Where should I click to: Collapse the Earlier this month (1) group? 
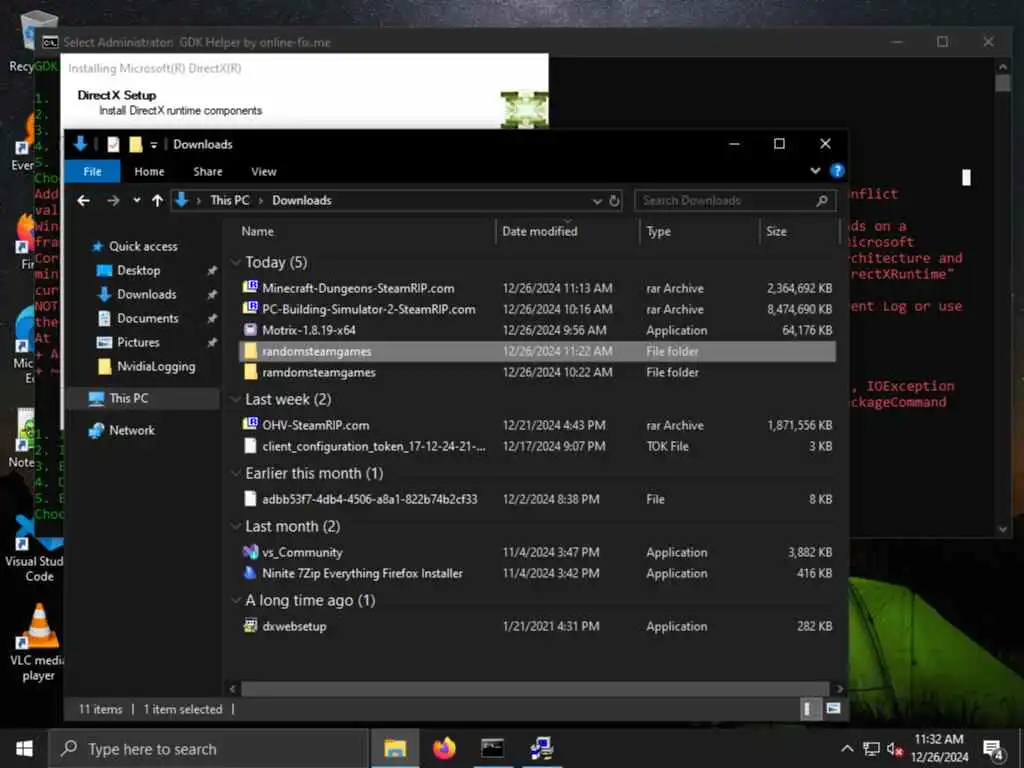coord(235,473)
